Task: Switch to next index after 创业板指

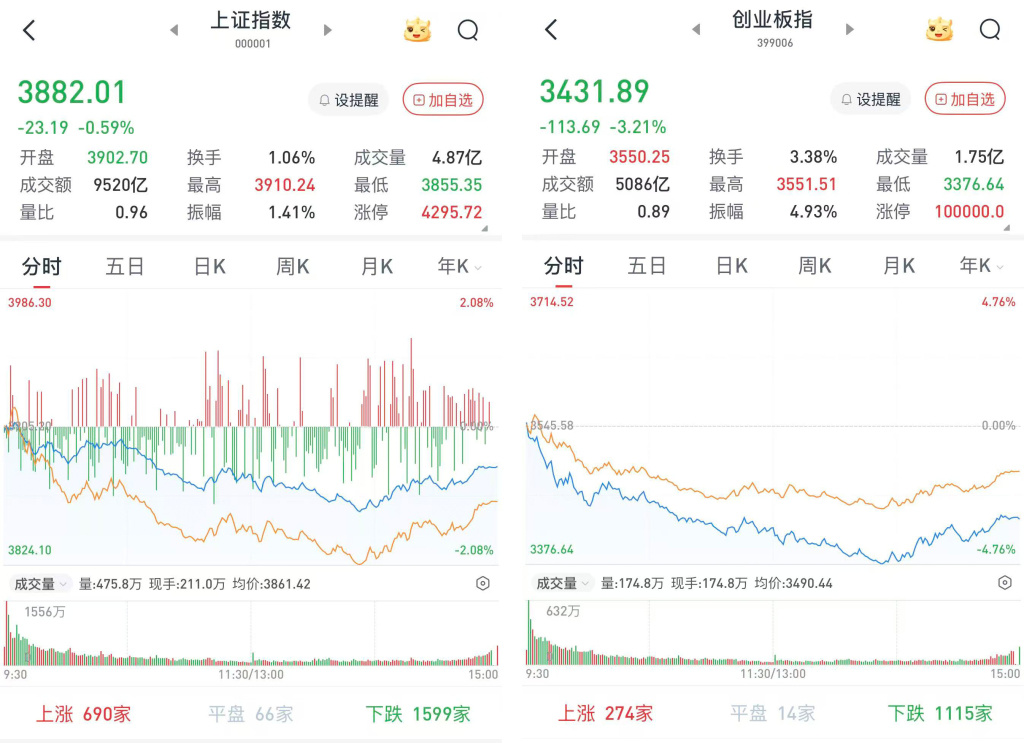Action: 849,29
